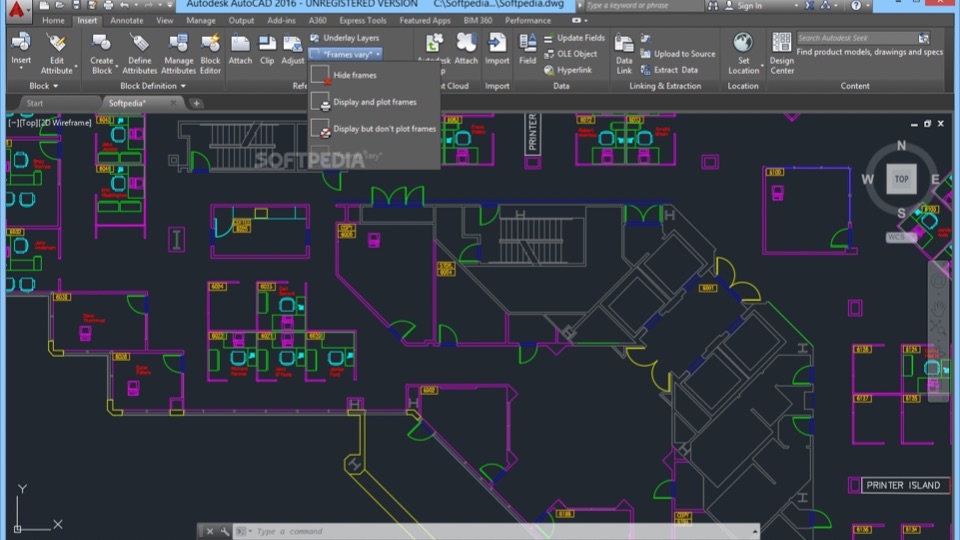Click the command line wrench settings icon
This screenshot has height=540, width=960.
[x=225, y=531]
